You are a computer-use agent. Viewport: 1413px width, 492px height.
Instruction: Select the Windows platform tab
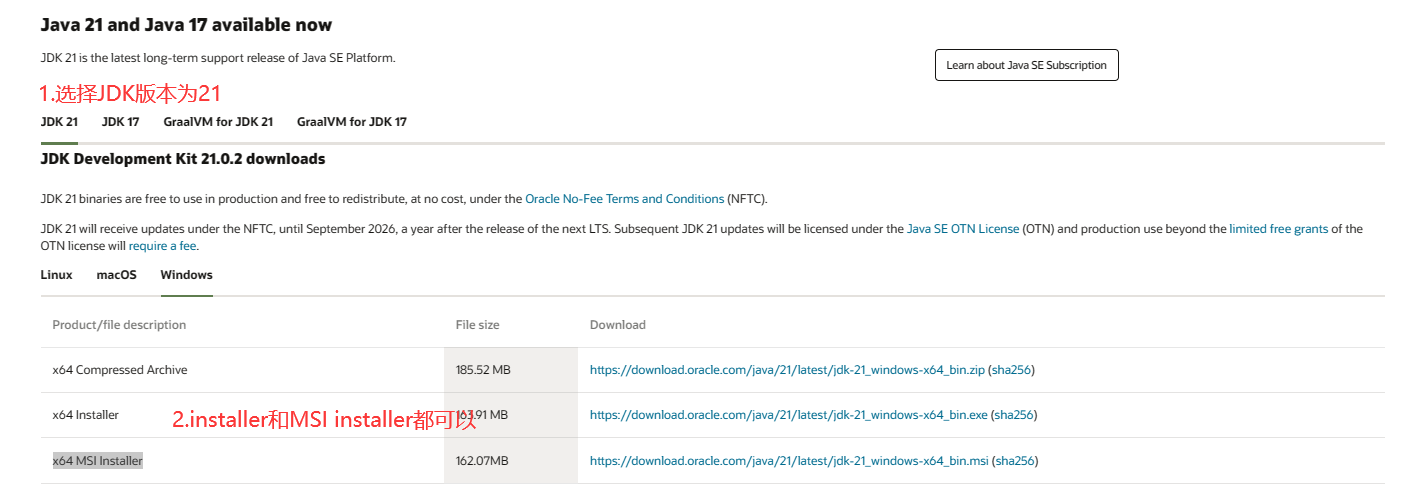click(186, 275)
